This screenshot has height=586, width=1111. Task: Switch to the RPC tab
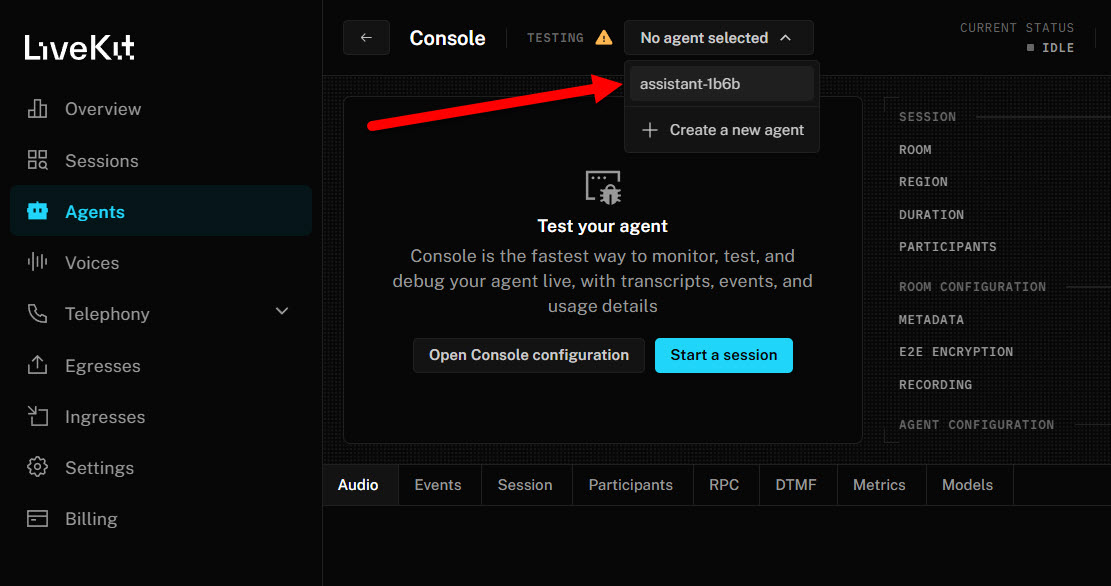pos(724,485)
